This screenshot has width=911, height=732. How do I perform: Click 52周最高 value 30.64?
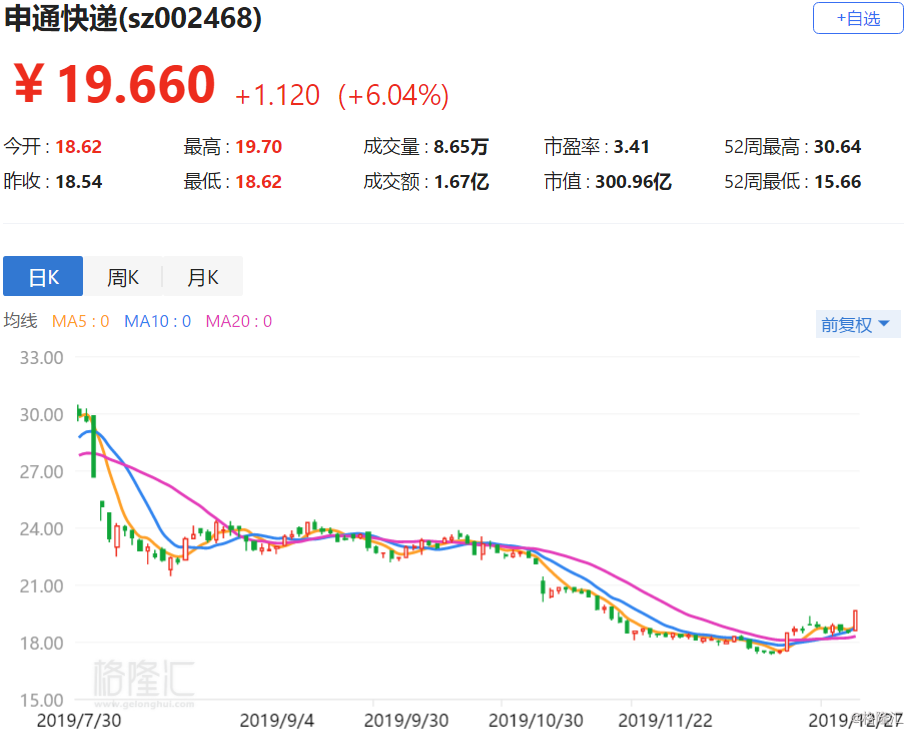(x=837, y=146)
